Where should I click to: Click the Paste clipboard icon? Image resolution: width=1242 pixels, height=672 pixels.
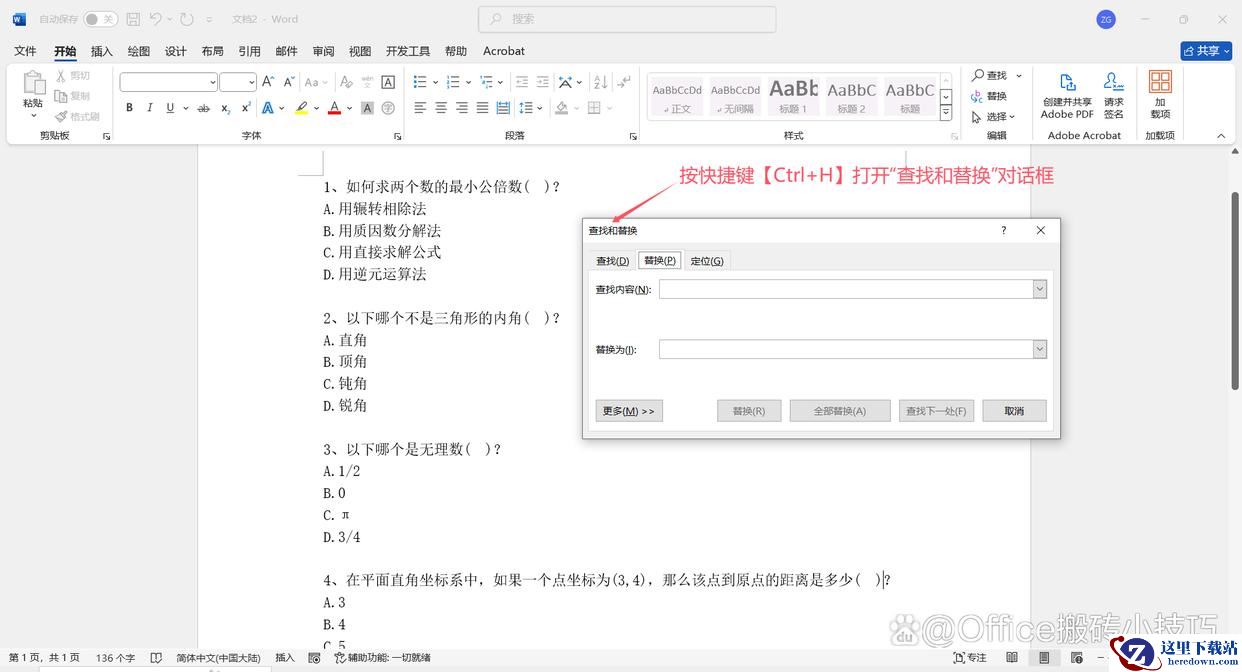[33, 90]
